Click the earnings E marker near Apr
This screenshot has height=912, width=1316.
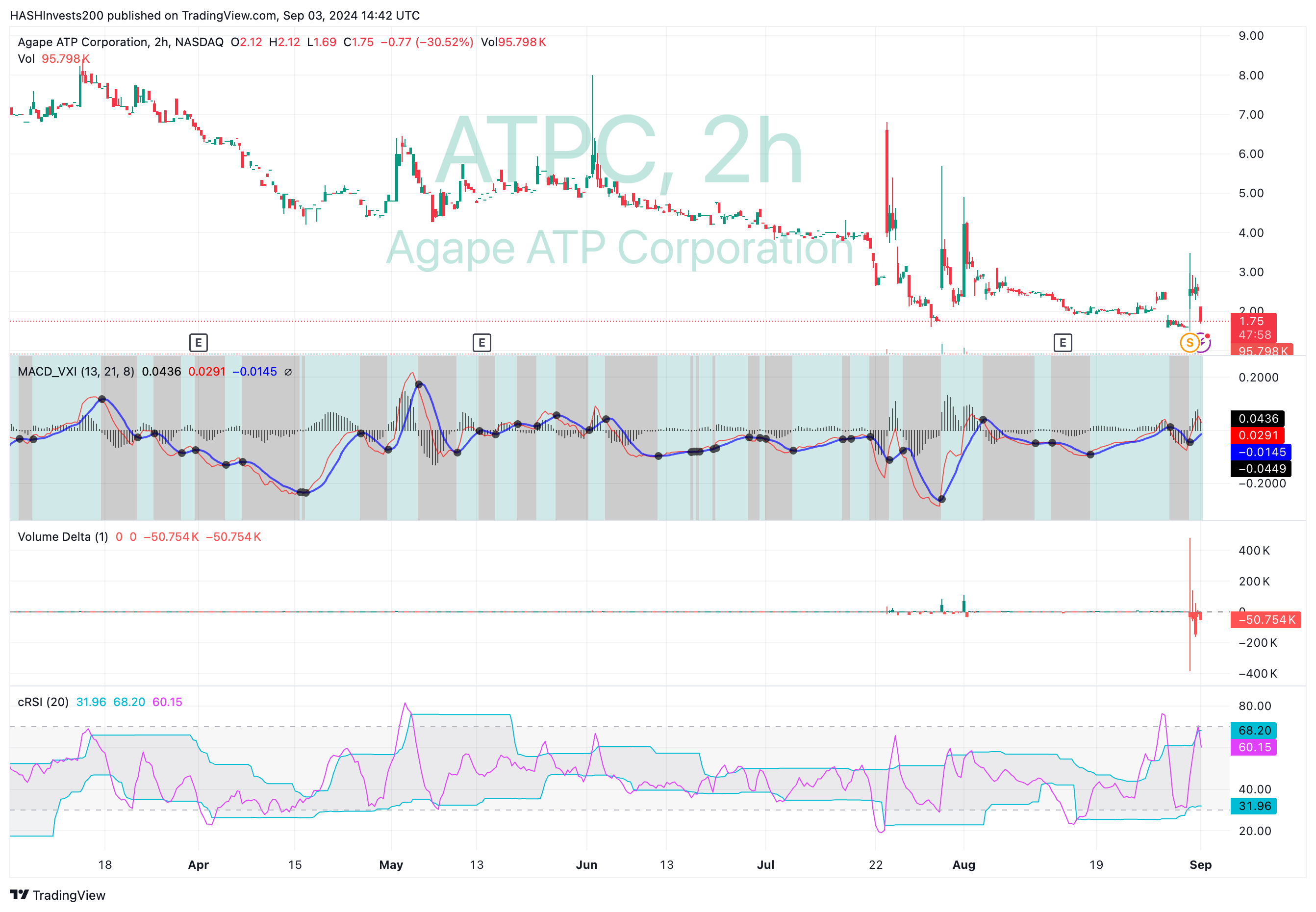198,343
